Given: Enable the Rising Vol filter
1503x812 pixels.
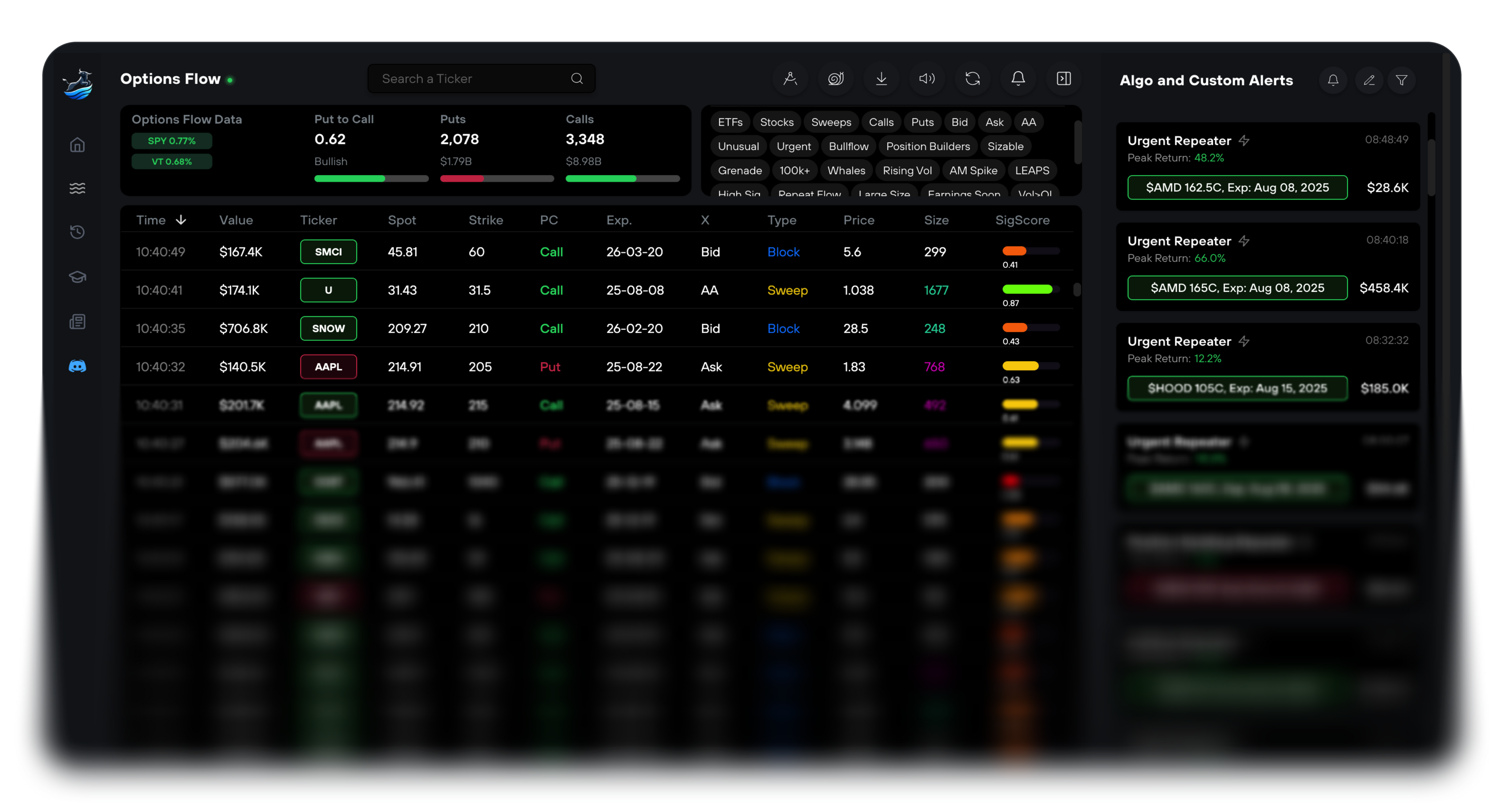Looking at the screenshot, I should coord(907,171).
